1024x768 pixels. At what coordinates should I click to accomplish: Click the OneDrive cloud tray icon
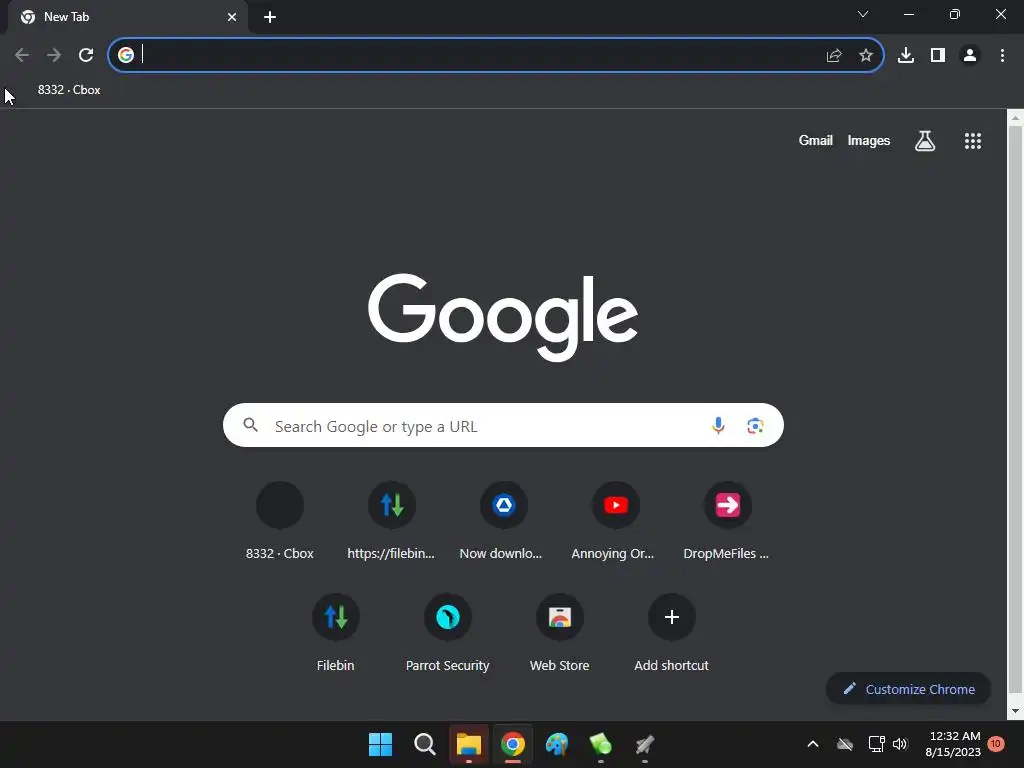(x=845, y=744)
